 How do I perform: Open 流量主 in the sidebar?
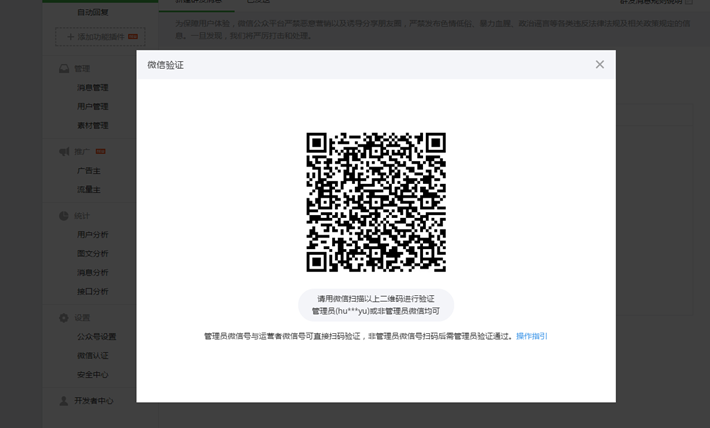(89, 190)
